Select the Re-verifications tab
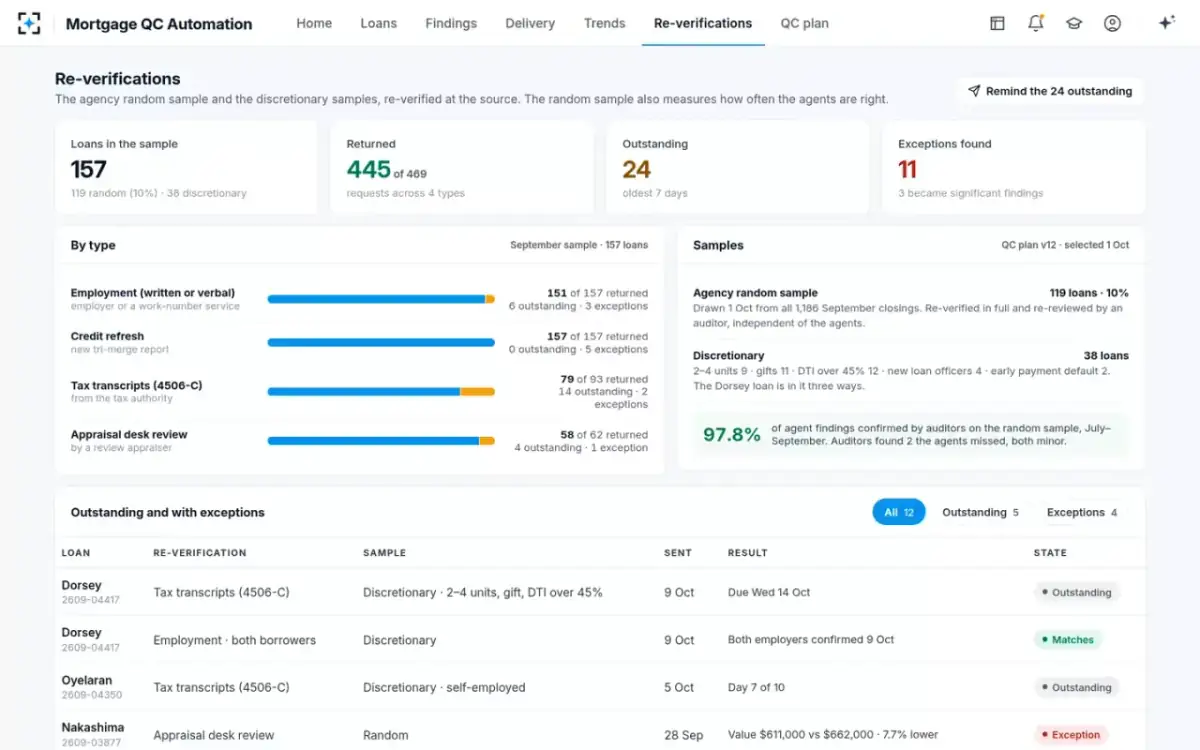Image resolution: width=1200 pixels, height=750 pixels. click(x=703, y=23)
